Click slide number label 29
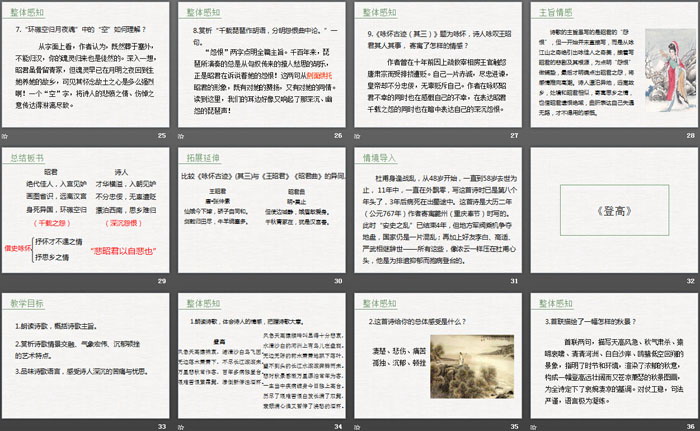Screen dimensions: 700x431 (x=162, y=281)
